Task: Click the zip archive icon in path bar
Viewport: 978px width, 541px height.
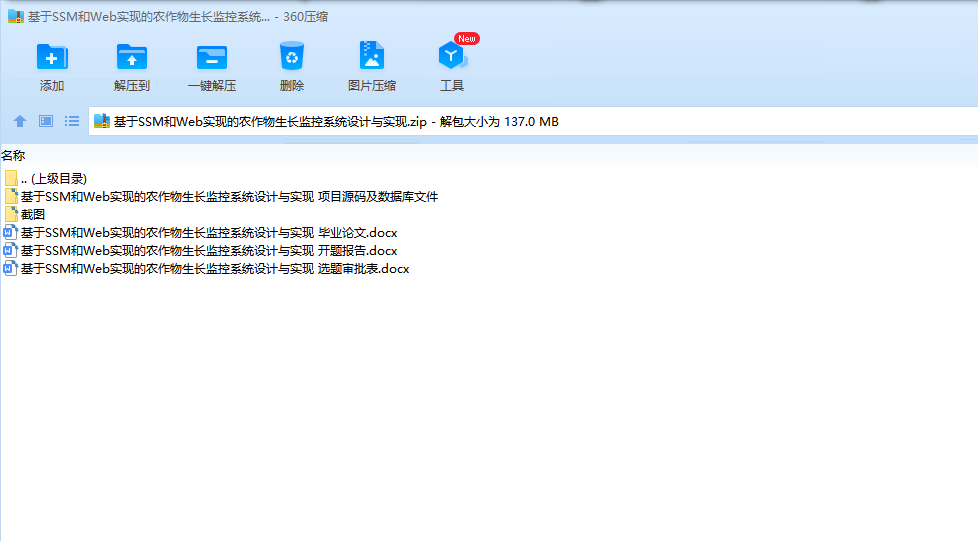Action: tap(102, 121)
